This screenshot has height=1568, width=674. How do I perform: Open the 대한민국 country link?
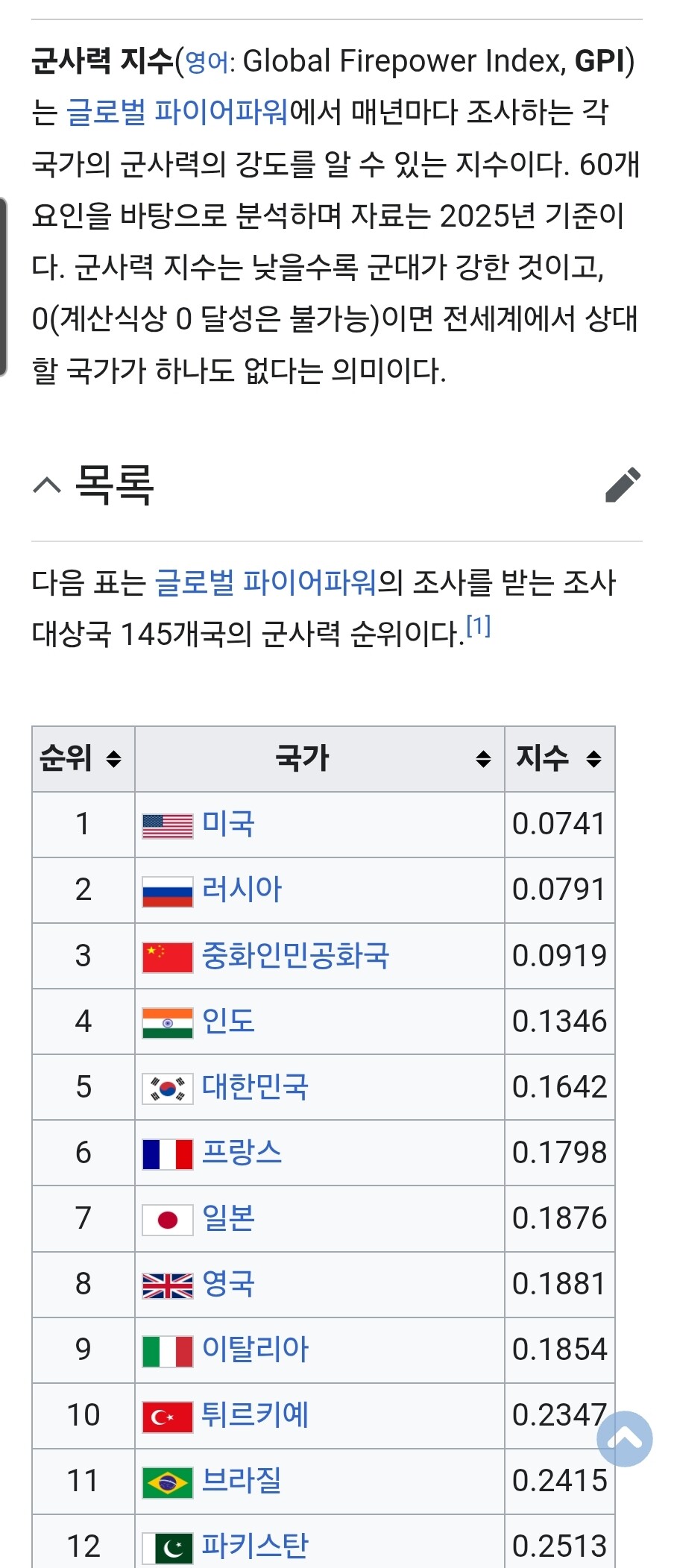point(255,1087)
